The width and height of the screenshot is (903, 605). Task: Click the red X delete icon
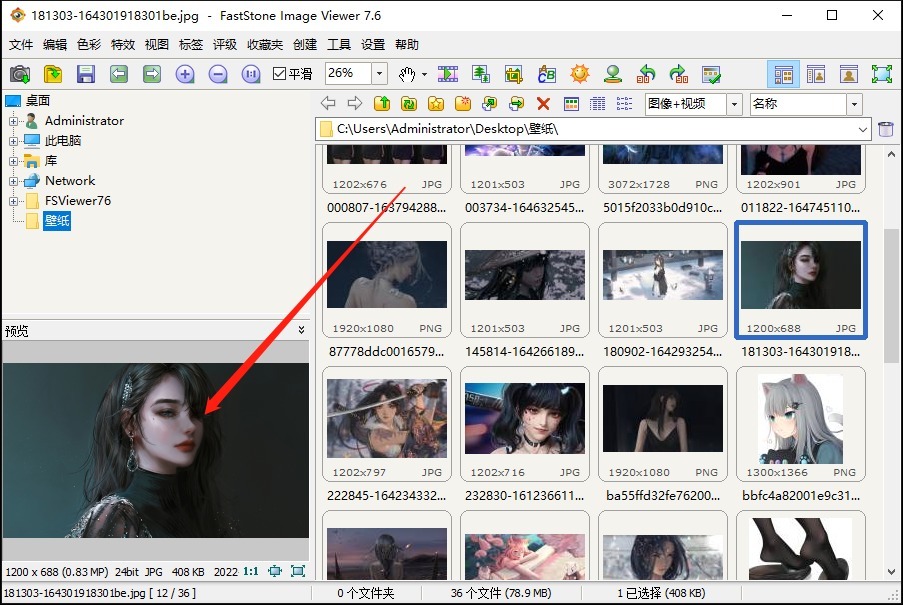pyautogui.click(x=543, y=104)
